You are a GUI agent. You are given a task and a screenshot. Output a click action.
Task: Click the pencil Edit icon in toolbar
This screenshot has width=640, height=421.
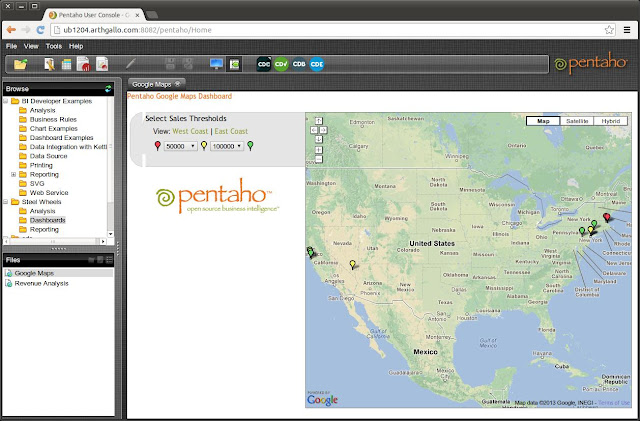click(131, 64)
